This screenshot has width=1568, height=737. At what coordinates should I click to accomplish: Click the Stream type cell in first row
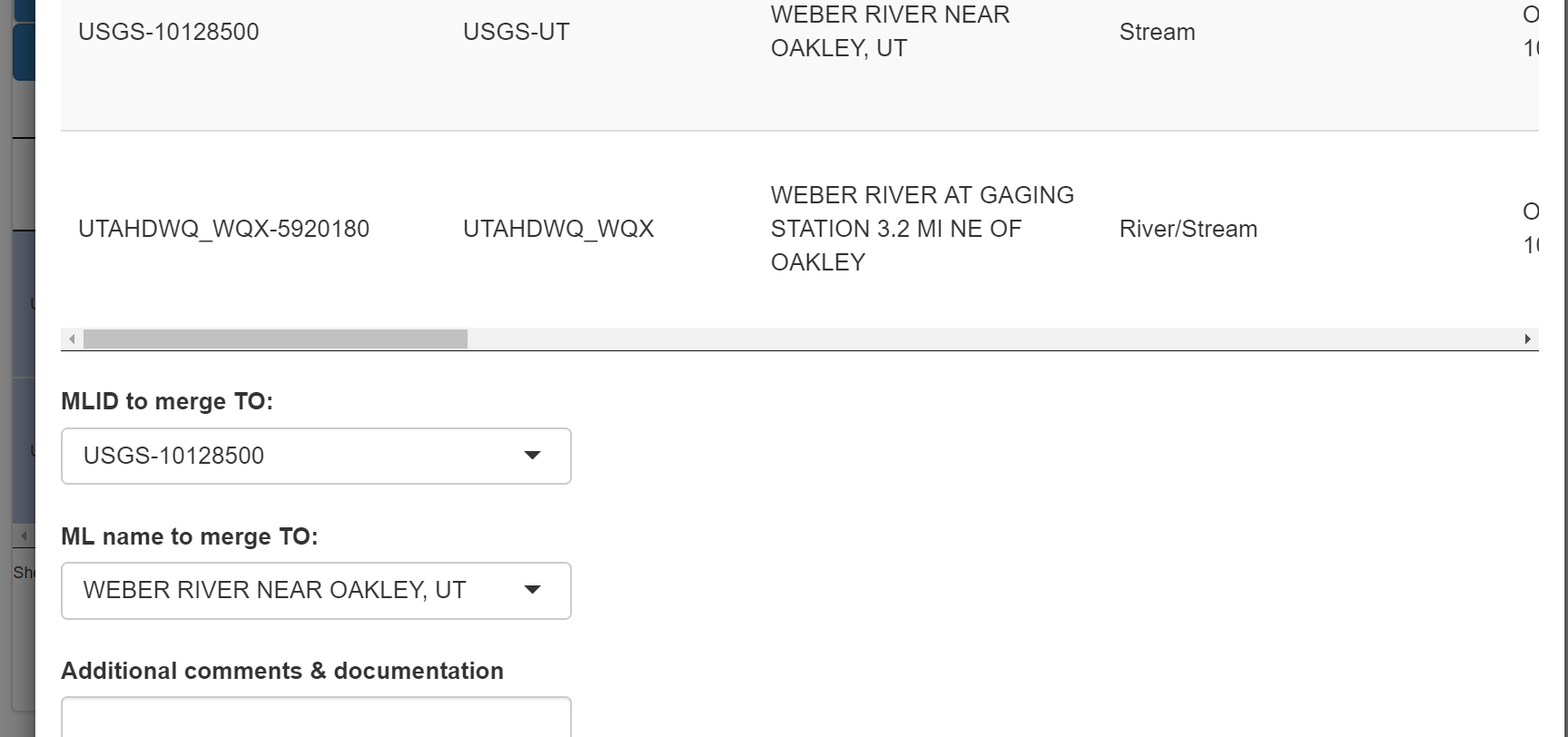1157,32
